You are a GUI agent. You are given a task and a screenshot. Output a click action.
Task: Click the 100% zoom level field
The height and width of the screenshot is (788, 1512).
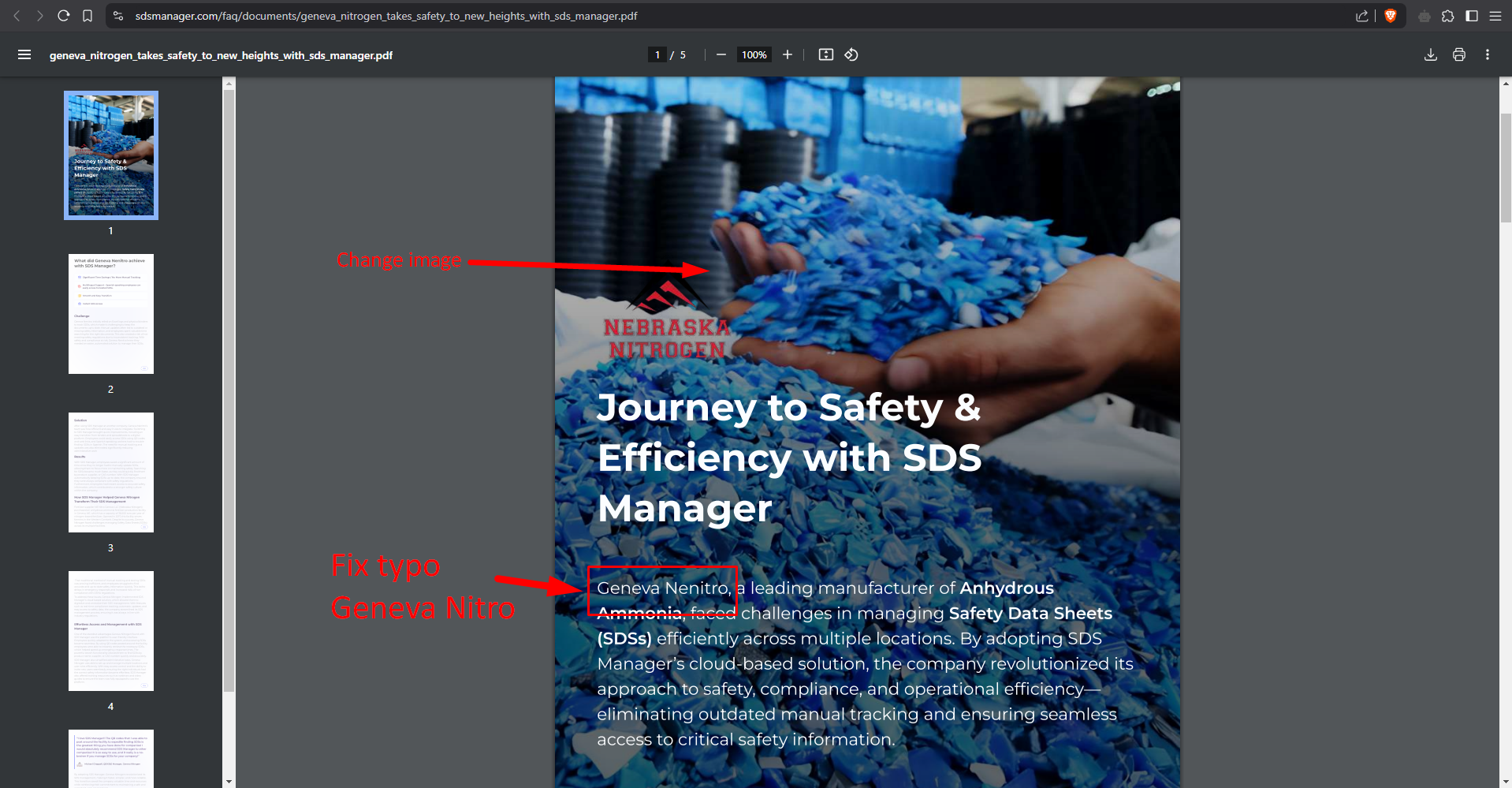click(x=754, y=54)
